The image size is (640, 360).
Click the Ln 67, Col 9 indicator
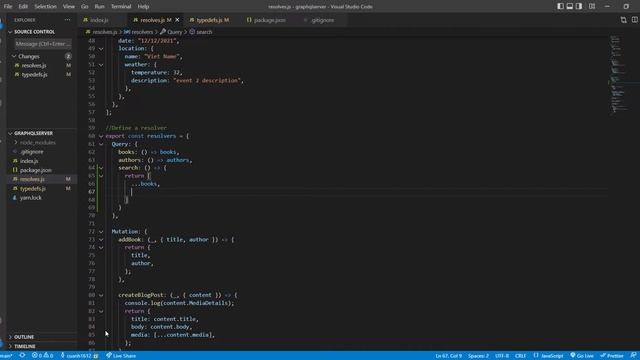point(448,356)
